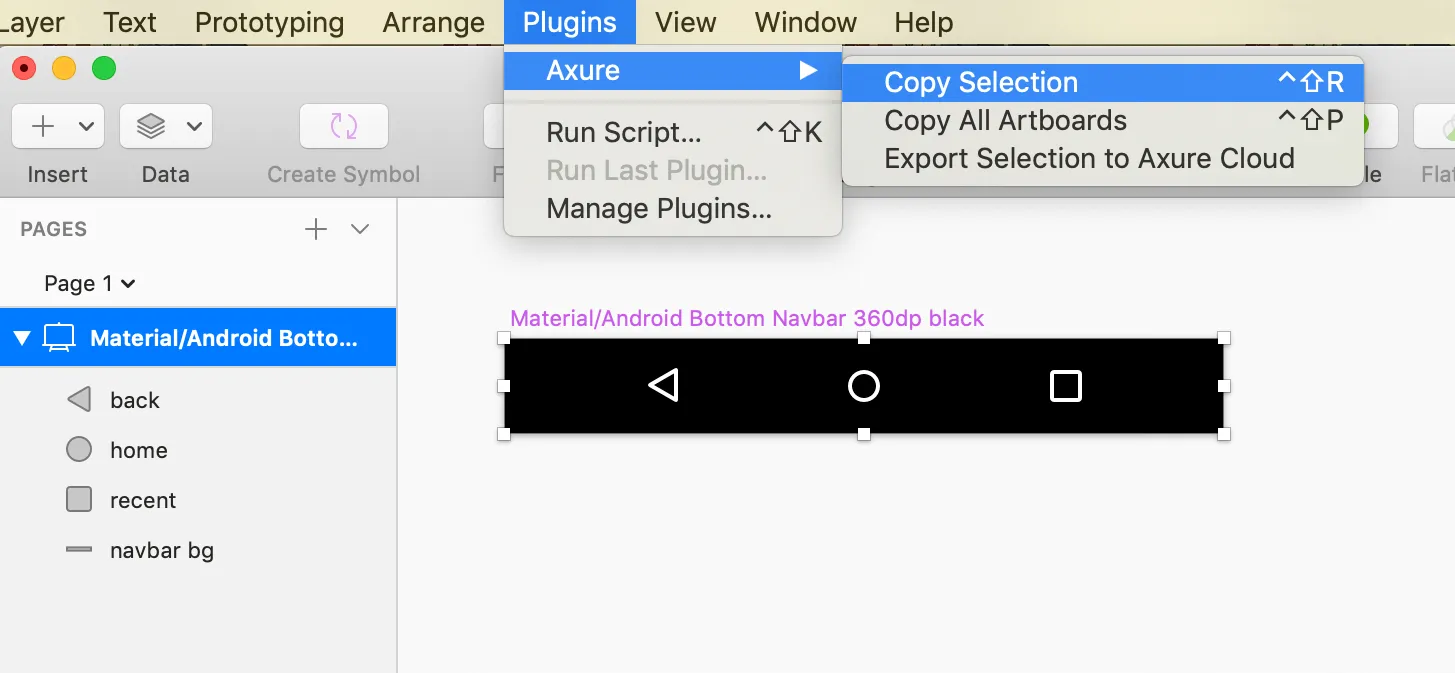The width and height of the screenshot is (1455, 673).
Task: Add a new page with the plus icon
Action: pyautogui.click(x=315, y=228)
